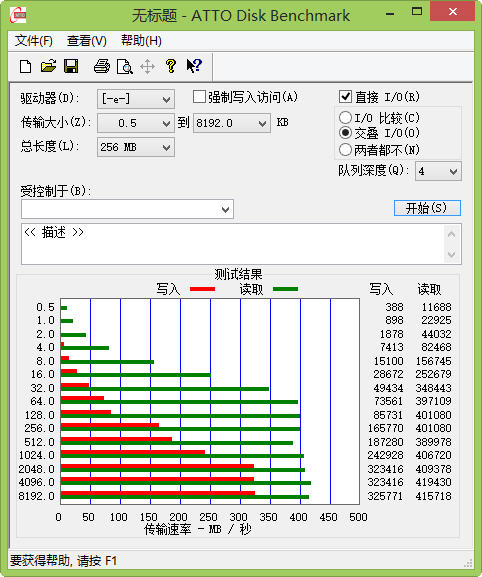Enable 强制写入访问(A) checkbox

(199, 97)
